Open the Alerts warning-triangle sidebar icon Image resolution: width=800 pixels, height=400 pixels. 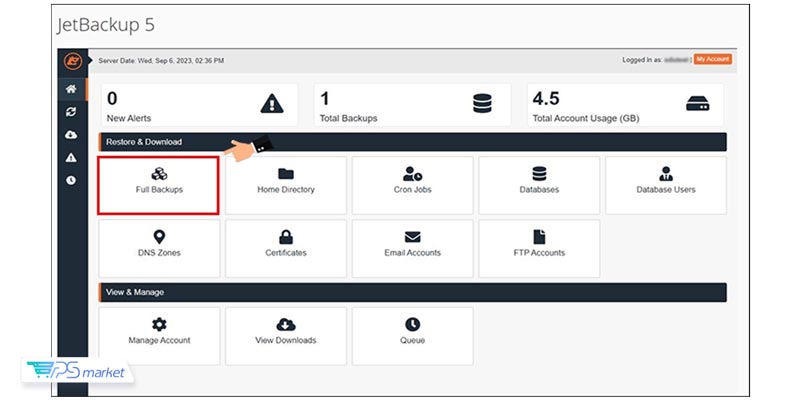[x=72, y=158]
